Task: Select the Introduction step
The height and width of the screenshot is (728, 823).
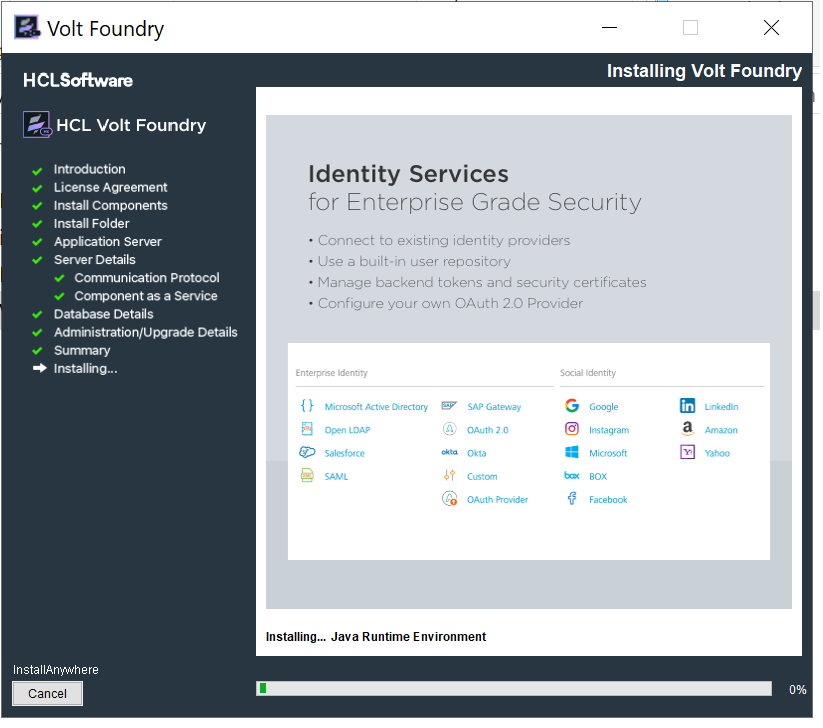Action: pos(89,169)
